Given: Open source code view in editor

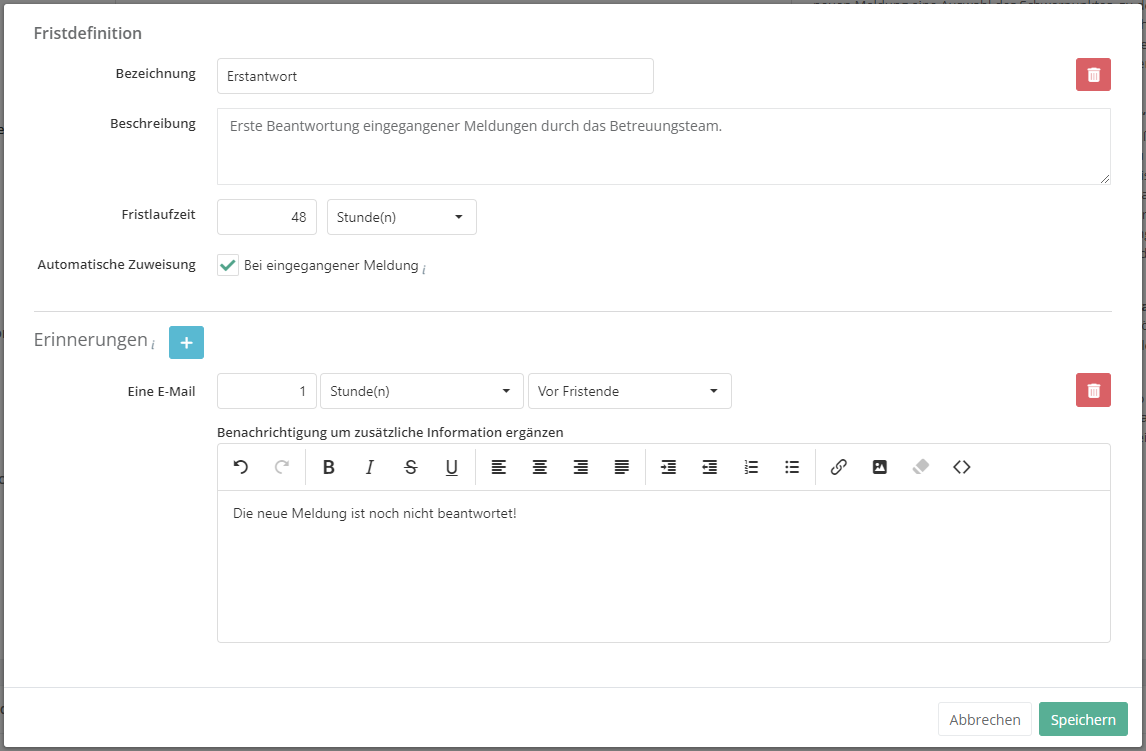Looking at the screenshot, I should click(x=962, y=467).
